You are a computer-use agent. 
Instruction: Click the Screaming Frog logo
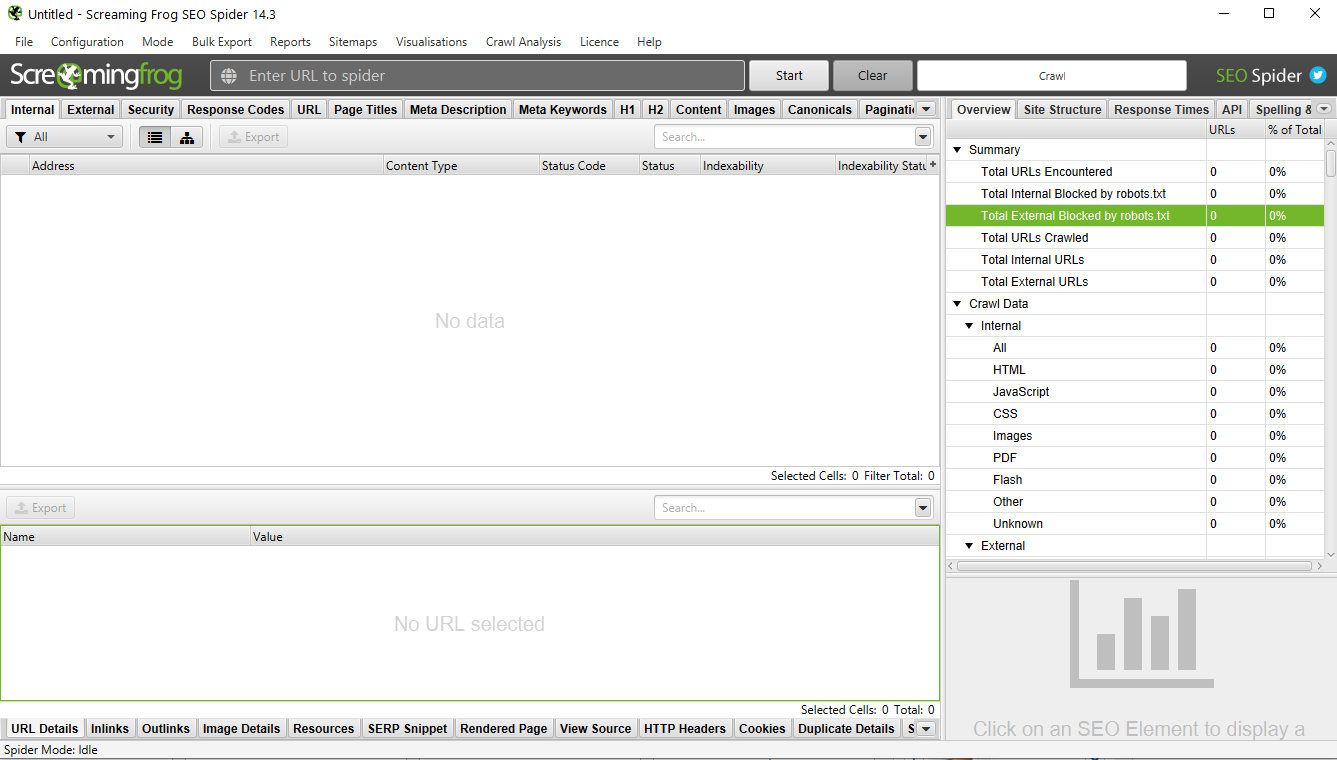96,76
